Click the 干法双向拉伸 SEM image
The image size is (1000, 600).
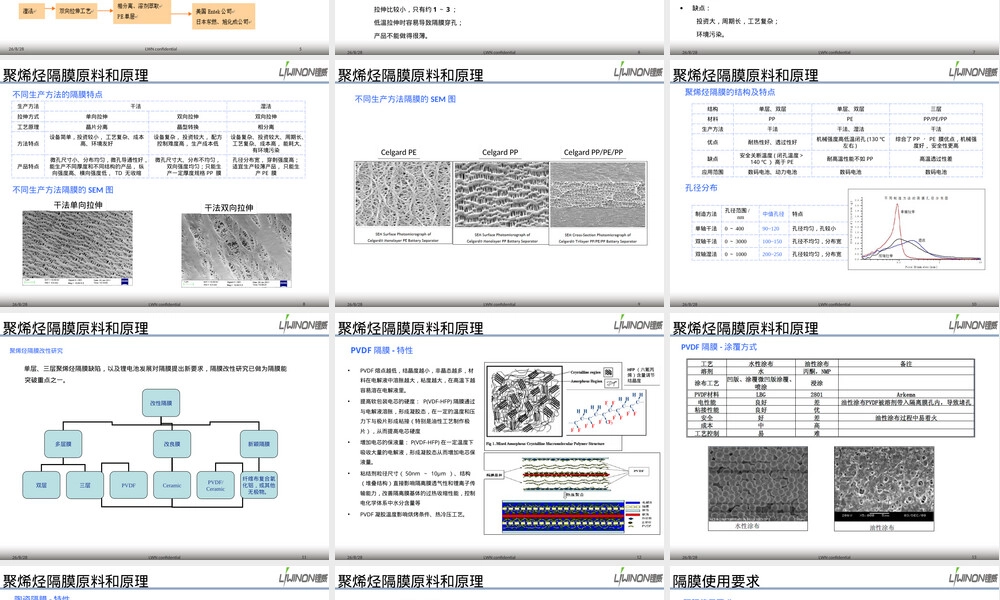(237, 250)
